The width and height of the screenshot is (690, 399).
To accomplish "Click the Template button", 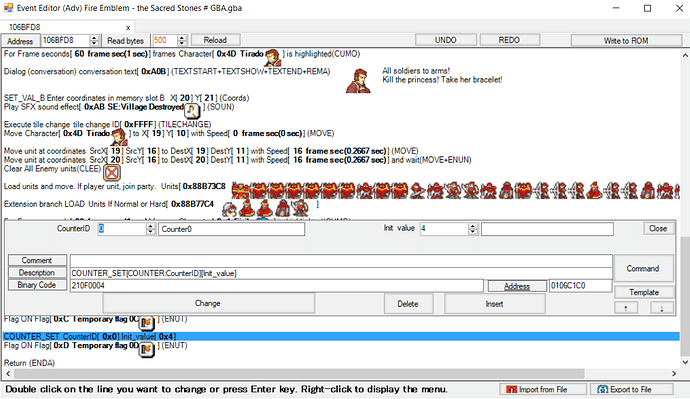I will coord(644,292).
